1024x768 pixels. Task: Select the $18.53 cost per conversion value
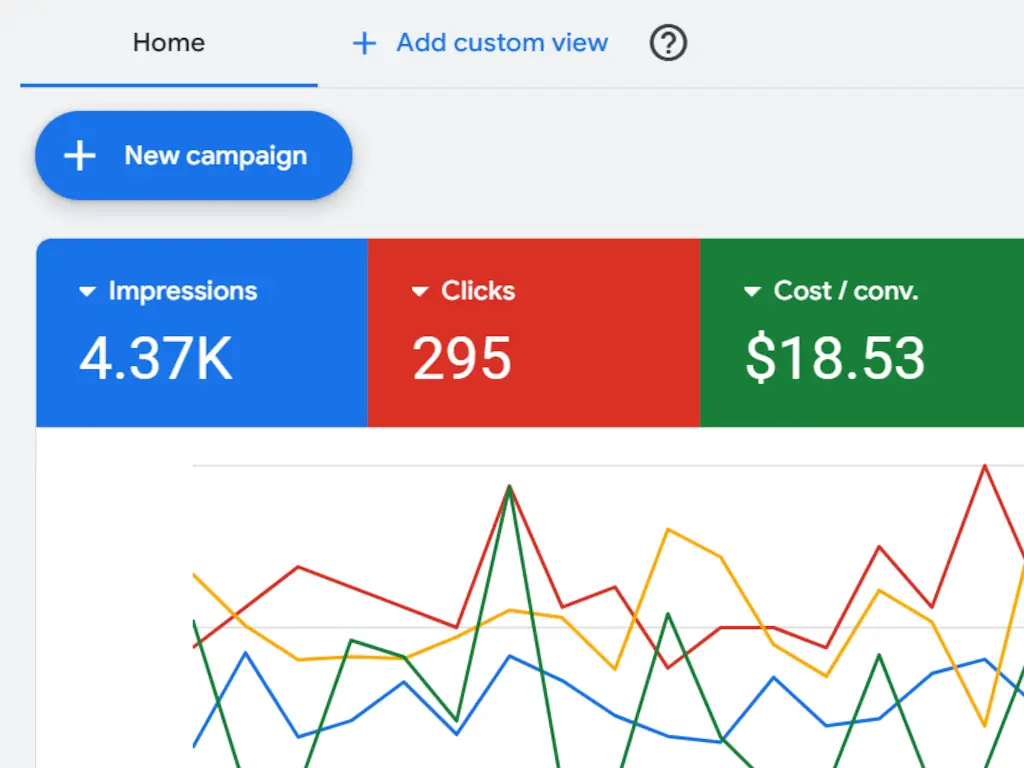835,358
